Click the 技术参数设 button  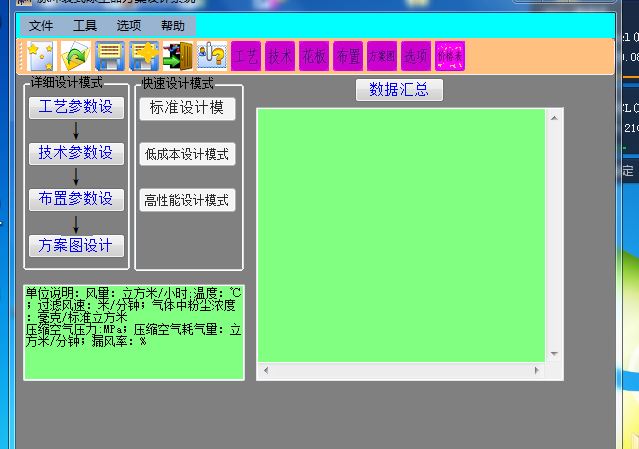point(76,154)
